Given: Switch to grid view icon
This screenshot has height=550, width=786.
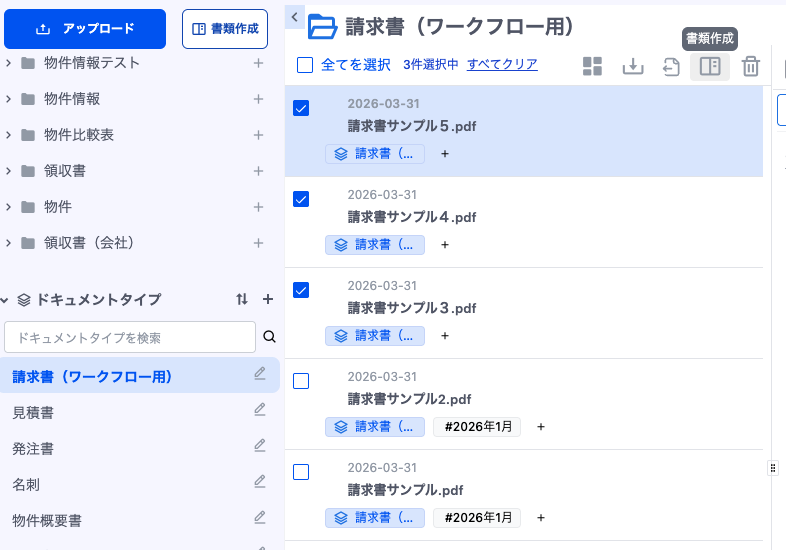Looking at the screenshot, I should (x=592, y=66).
